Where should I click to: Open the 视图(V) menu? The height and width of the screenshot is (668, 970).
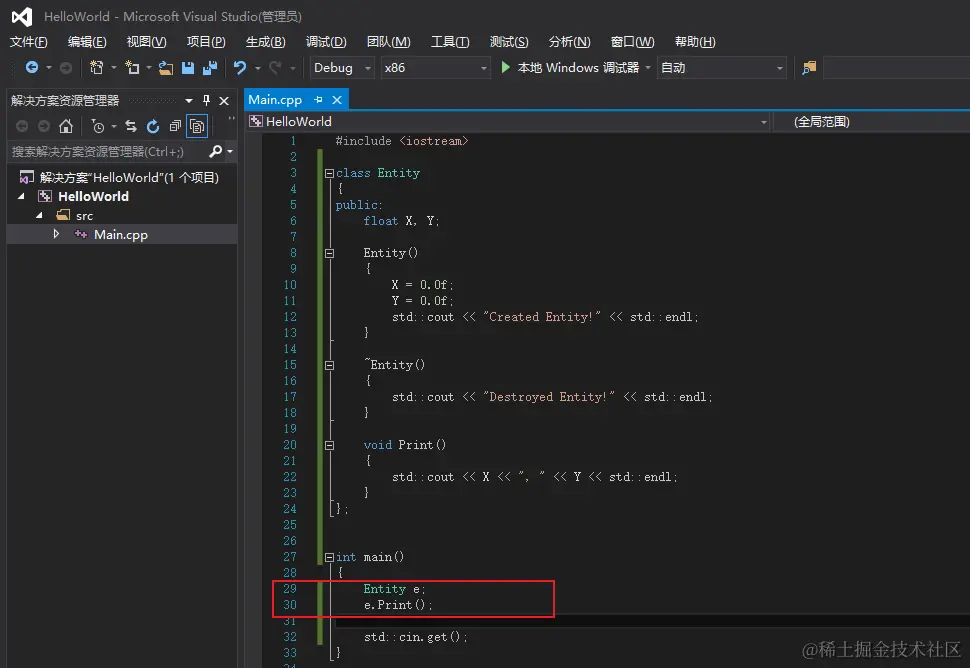pyautogui.click(x=146, y=41)
